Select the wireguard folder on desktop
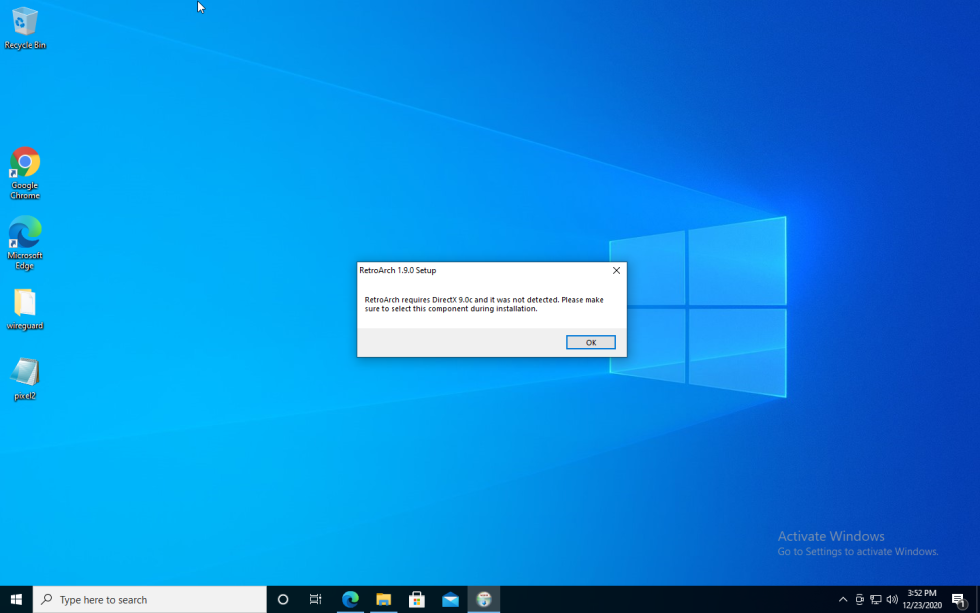 (25, 308)
